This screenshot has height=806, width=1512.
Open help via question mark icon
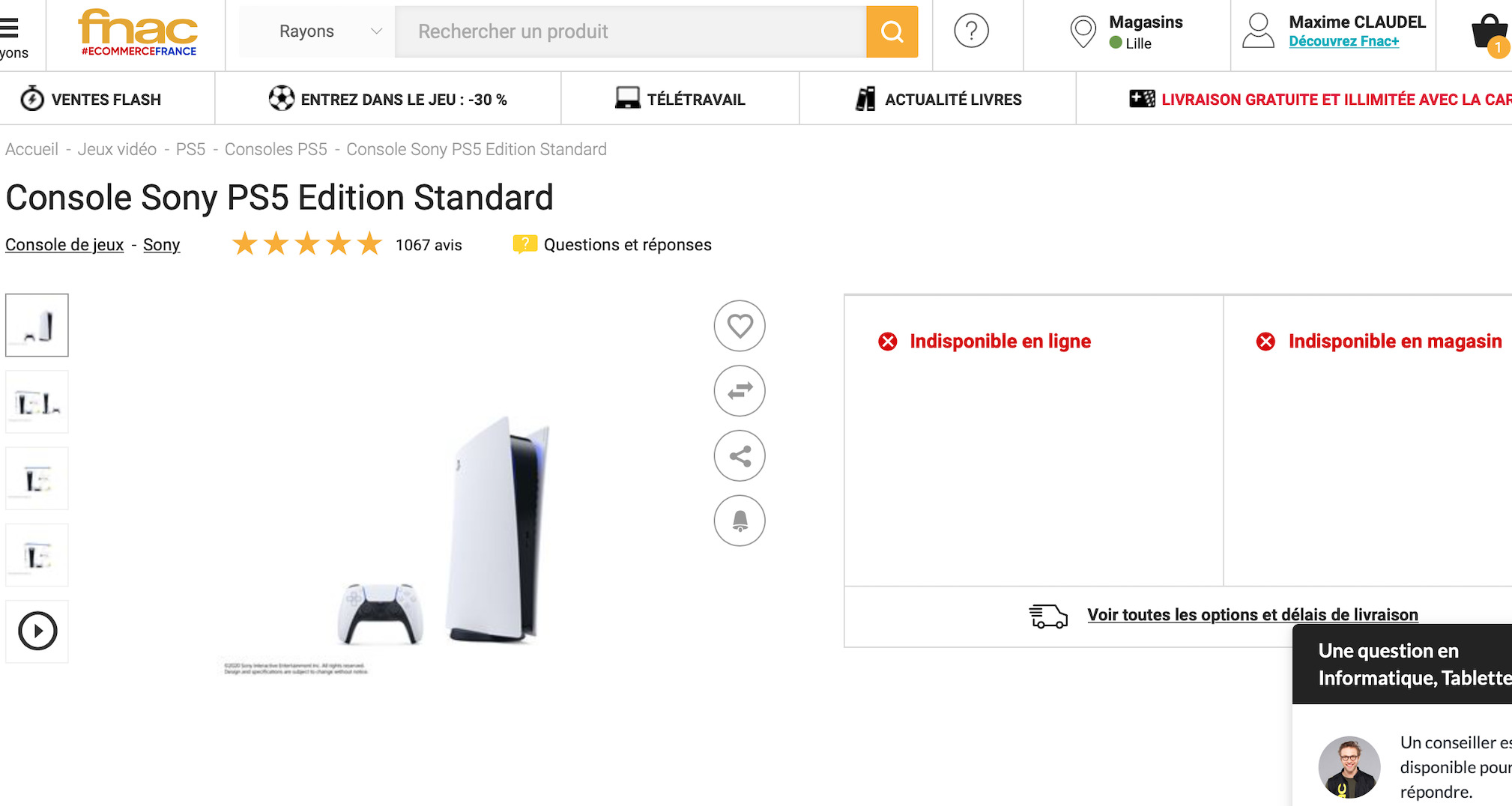[x=971, y=31]
